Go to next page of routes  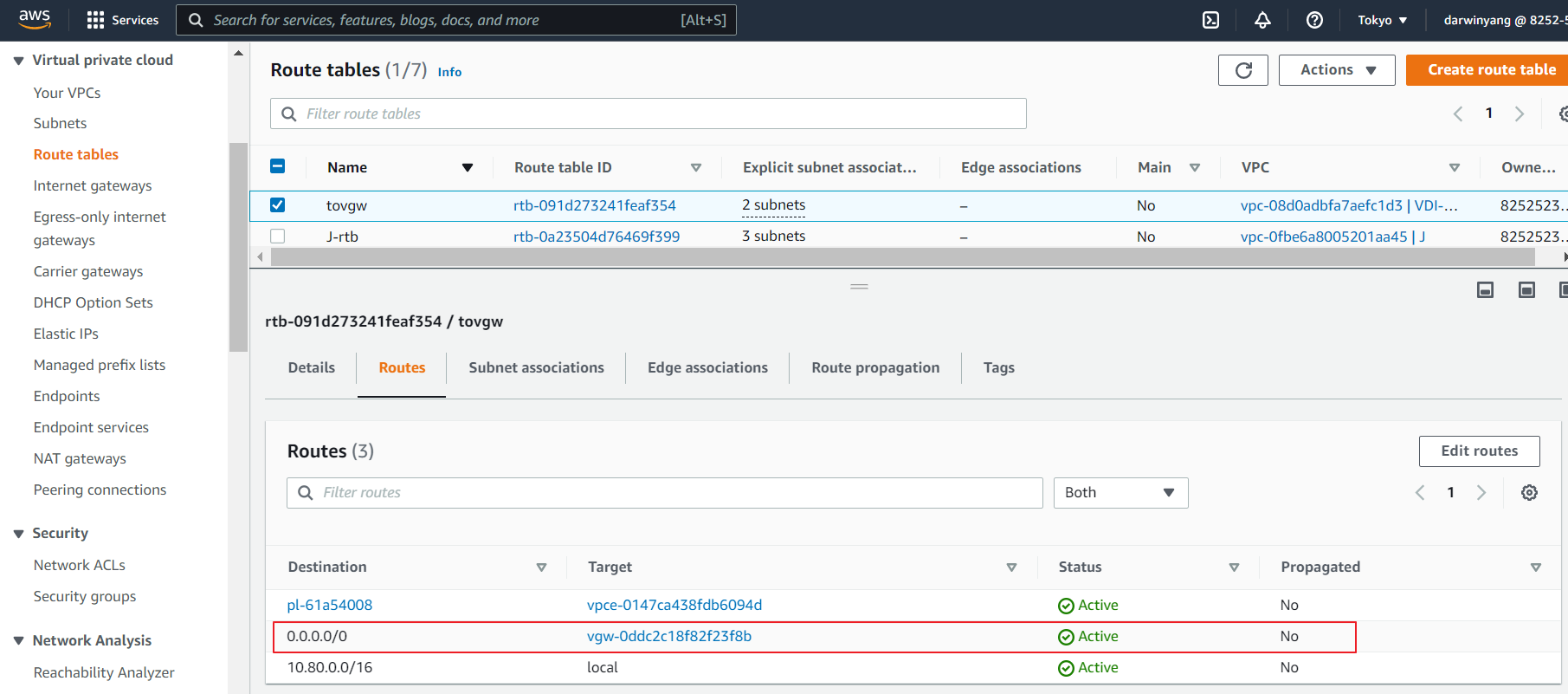click(1481, 493)
